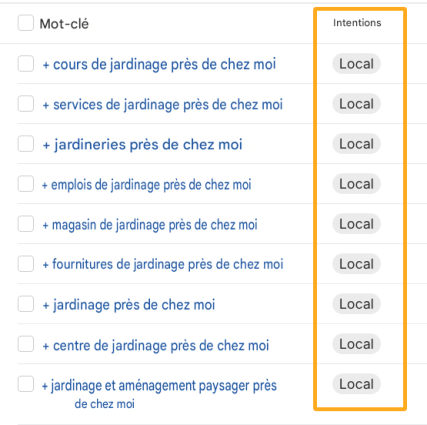Sort by the Intentions column header

(357, 23)
